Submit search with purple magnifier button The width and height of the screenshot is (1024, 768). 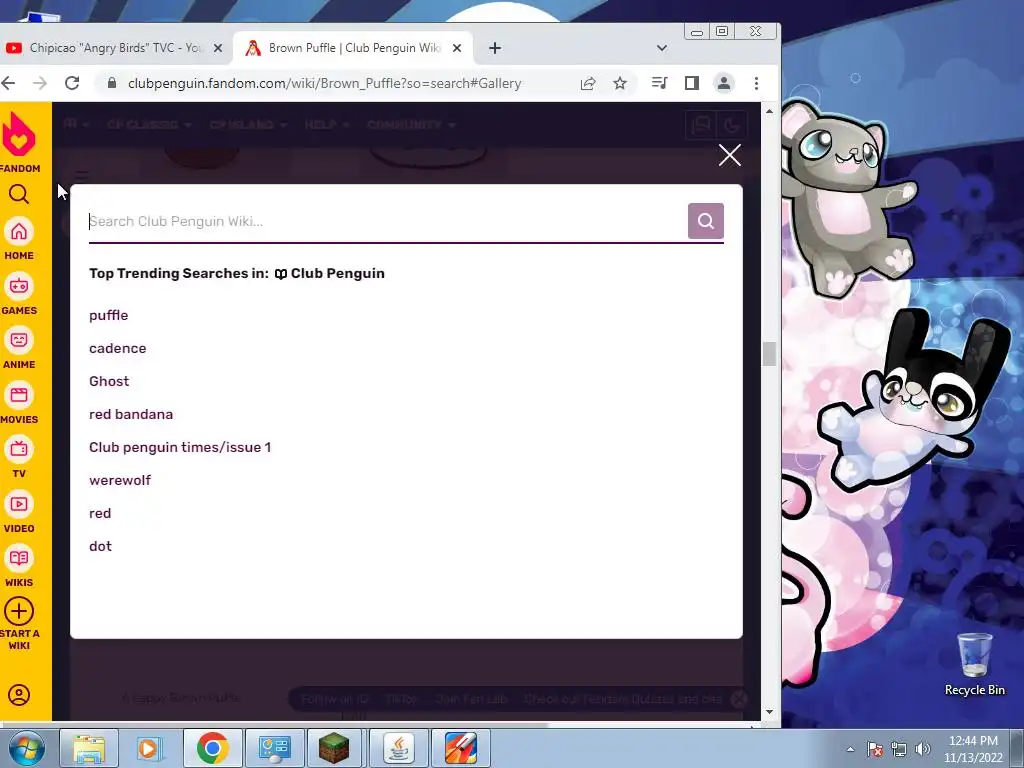(705, 221)
